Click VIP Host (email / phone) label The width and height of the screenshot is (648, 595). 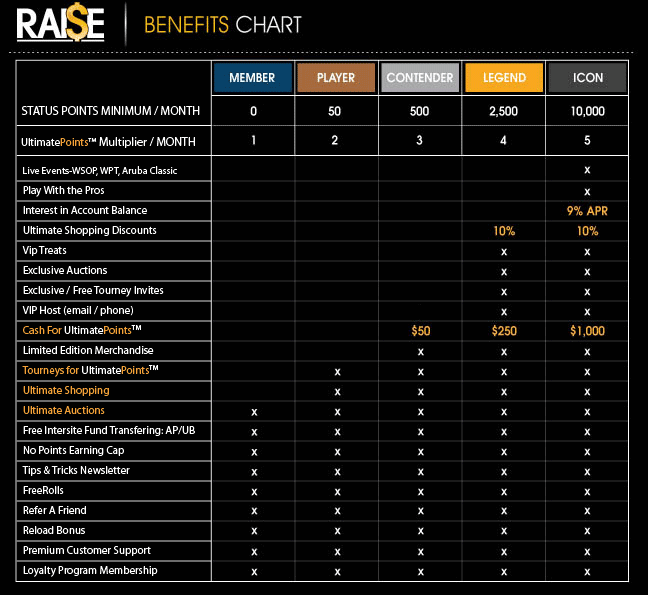click(78, 310)
